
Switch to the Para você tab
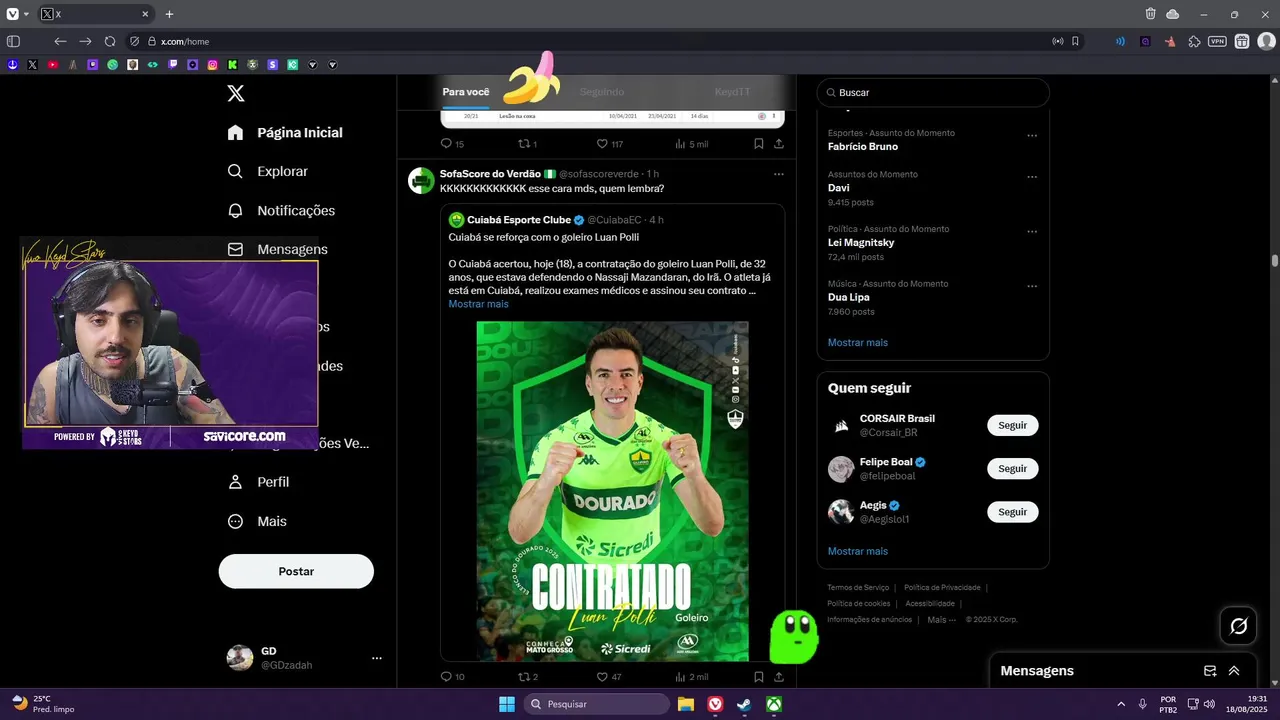point(466,92)
